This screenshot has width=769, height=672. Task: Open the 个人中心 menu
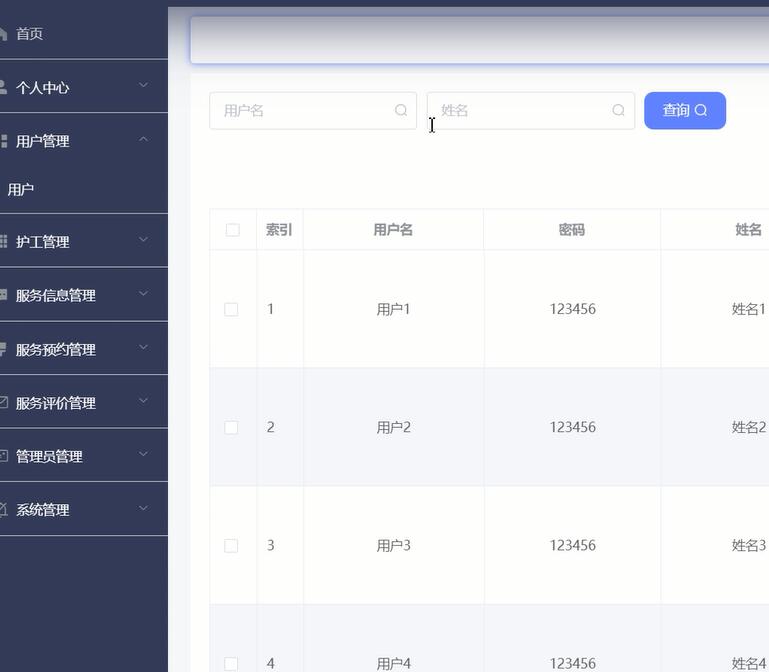pos(84,87)
